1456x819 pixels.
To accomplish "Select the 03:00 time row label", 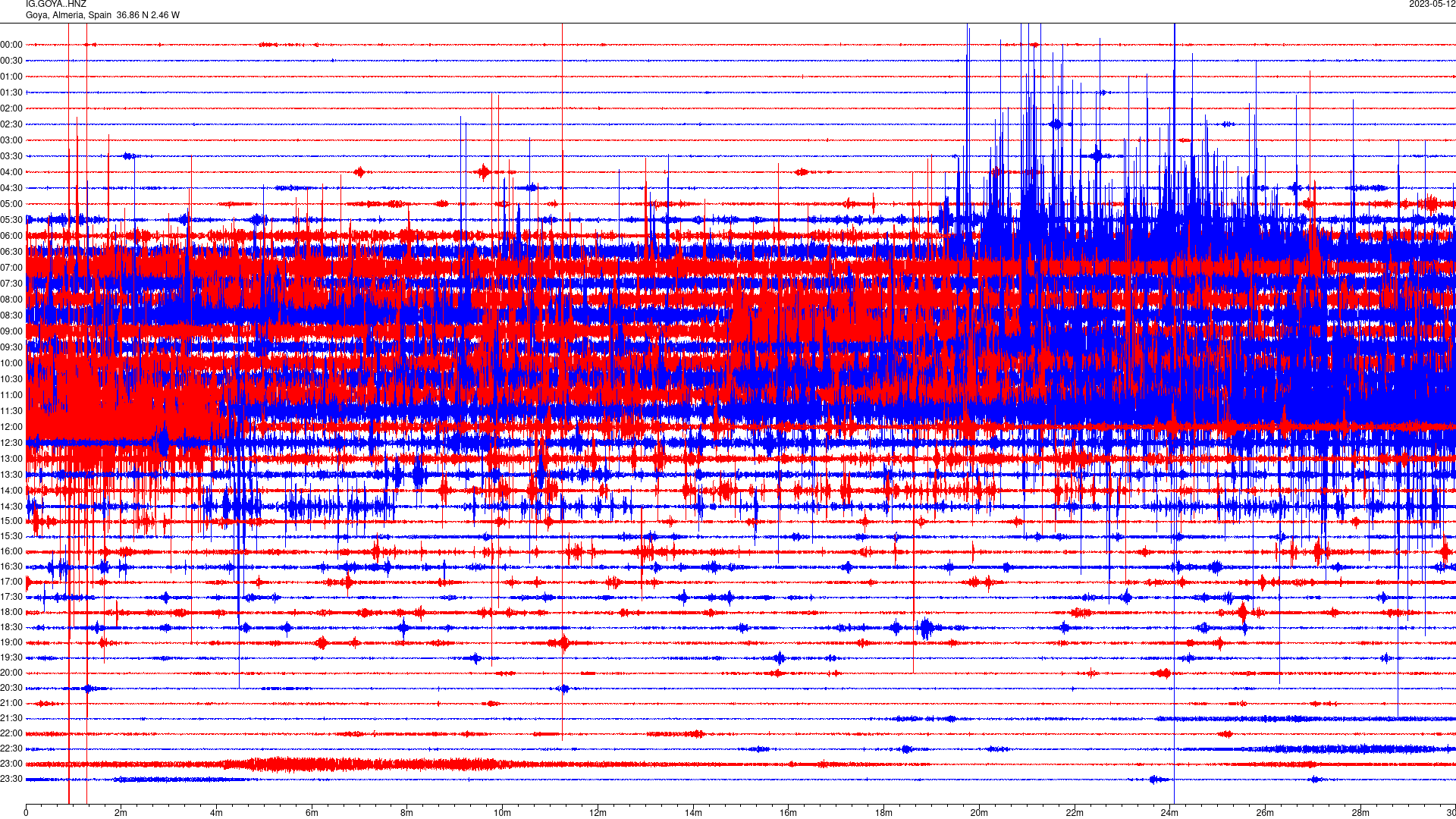I will [11, 140].
